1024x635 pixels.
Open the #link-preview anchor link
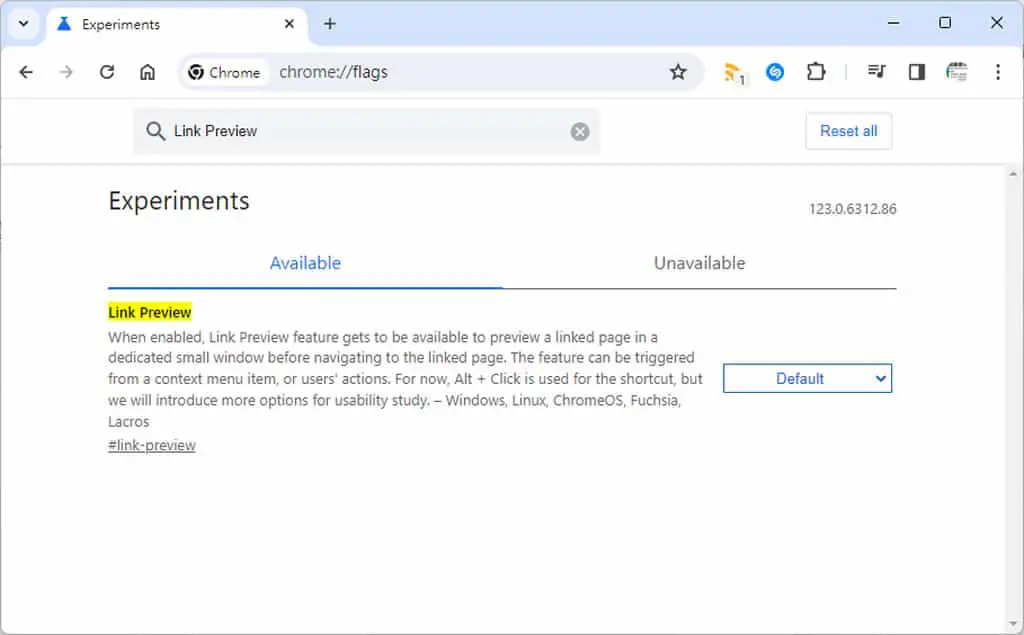click(152, 446)
